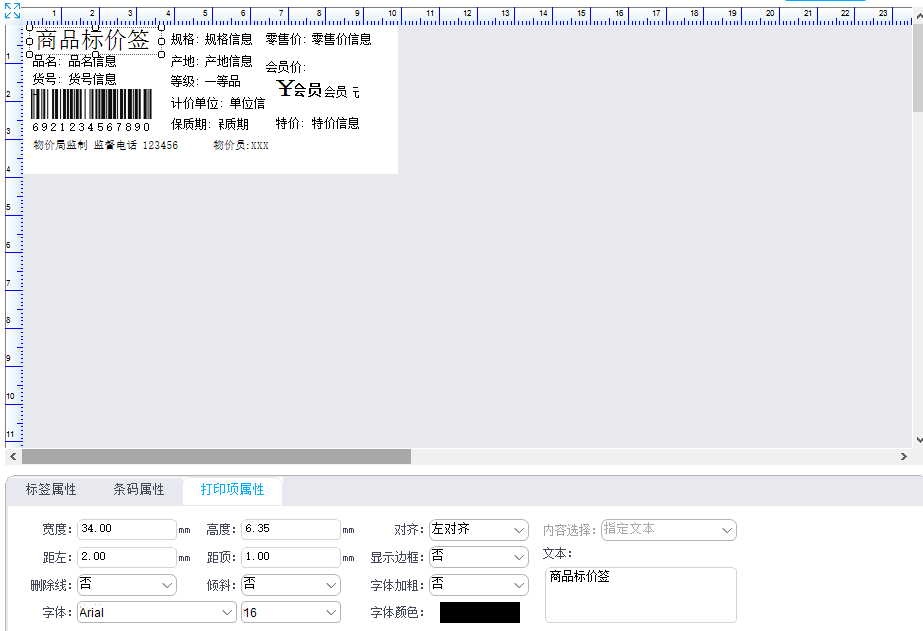Image resolution: width=923 pixels, height=631 pixels.
Task: Open the 条码属性 tab
Action: coord(139,490)
